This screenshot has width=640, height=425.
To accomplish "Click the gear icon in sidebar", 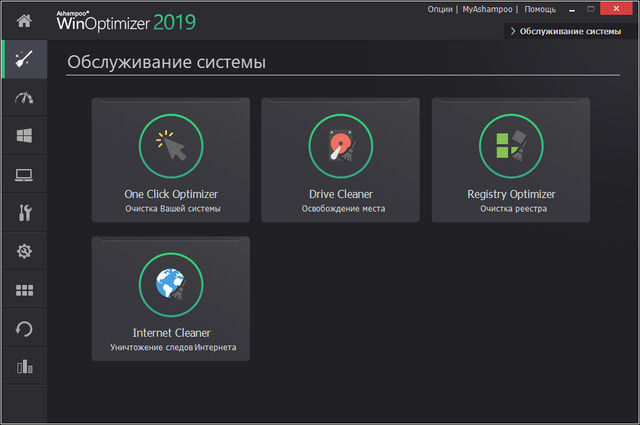I will coord(24,251).
